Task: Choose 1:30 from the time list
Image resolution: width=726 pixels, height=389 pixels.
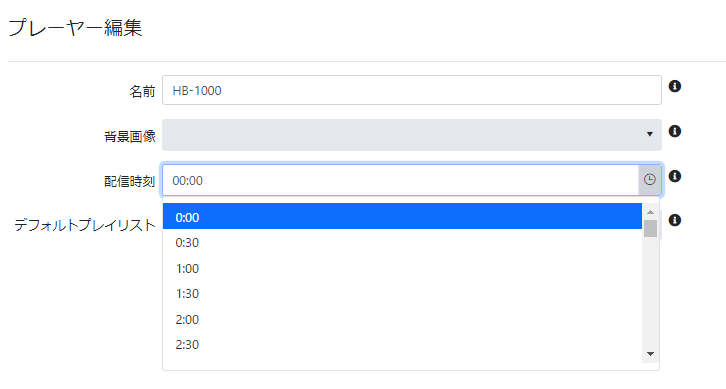Action: pyautogui.click(x=402, y=294)
